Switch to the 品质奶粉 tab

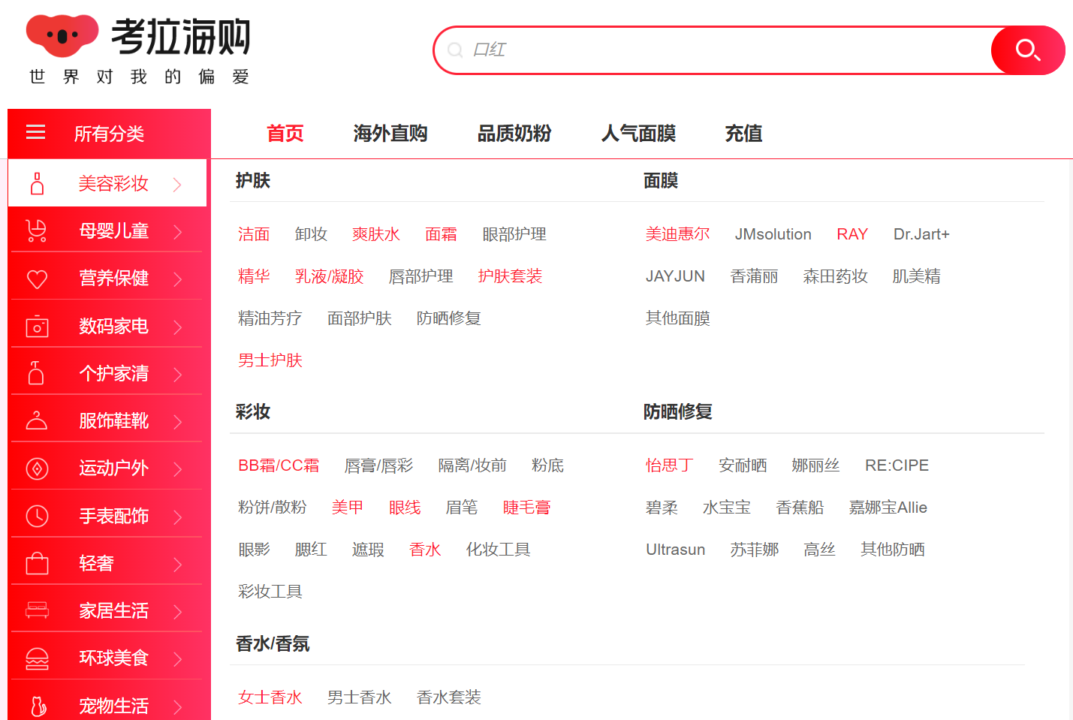click(514, 133)
